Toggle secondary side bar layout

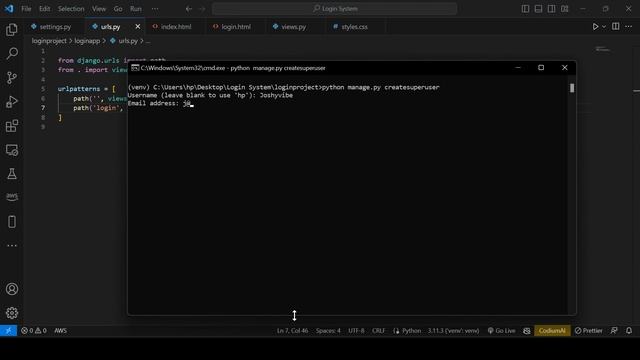click(551, 9)
